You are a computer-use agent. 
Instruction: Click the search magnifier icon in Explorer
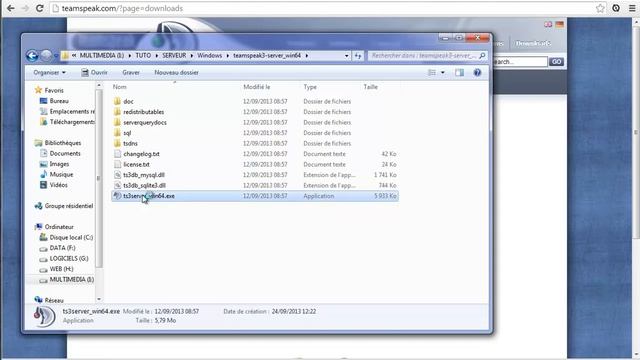[x=482, y=56]
